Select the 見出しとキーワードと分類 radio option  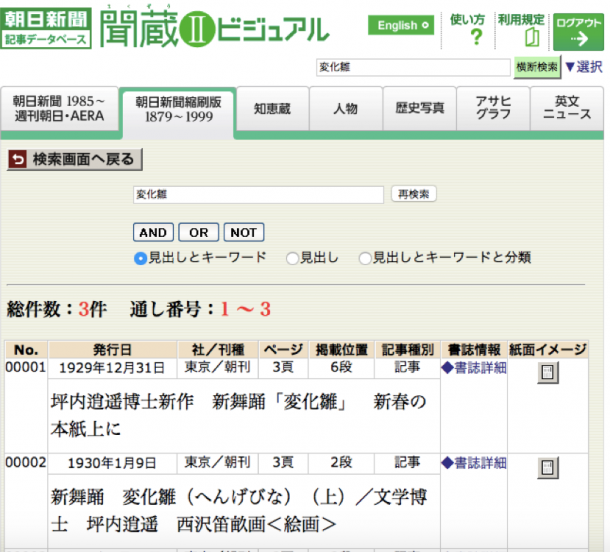[x=365, y=258]
